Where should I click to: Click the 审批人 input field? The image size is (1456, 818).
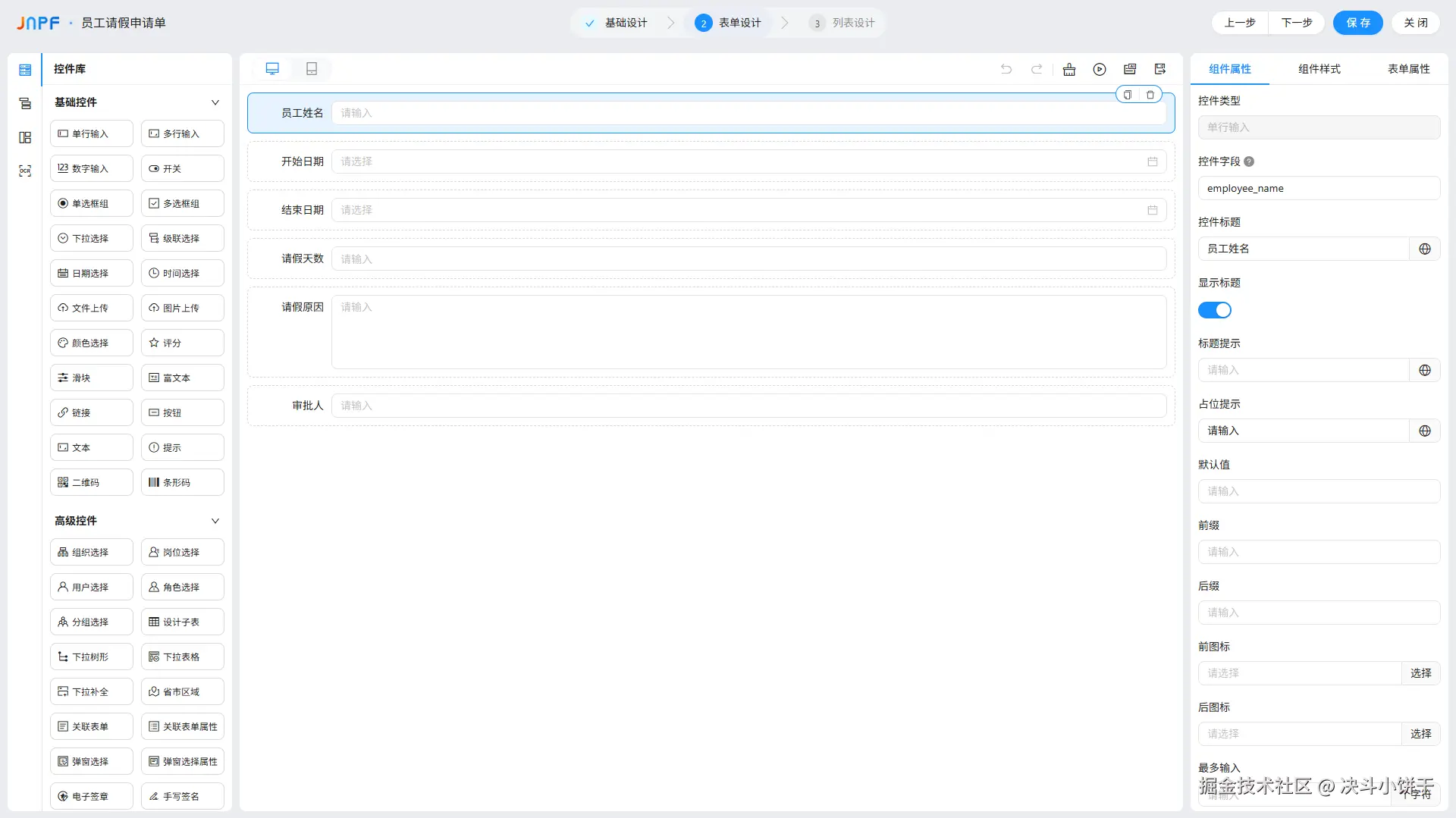click(x=748, y=406)
